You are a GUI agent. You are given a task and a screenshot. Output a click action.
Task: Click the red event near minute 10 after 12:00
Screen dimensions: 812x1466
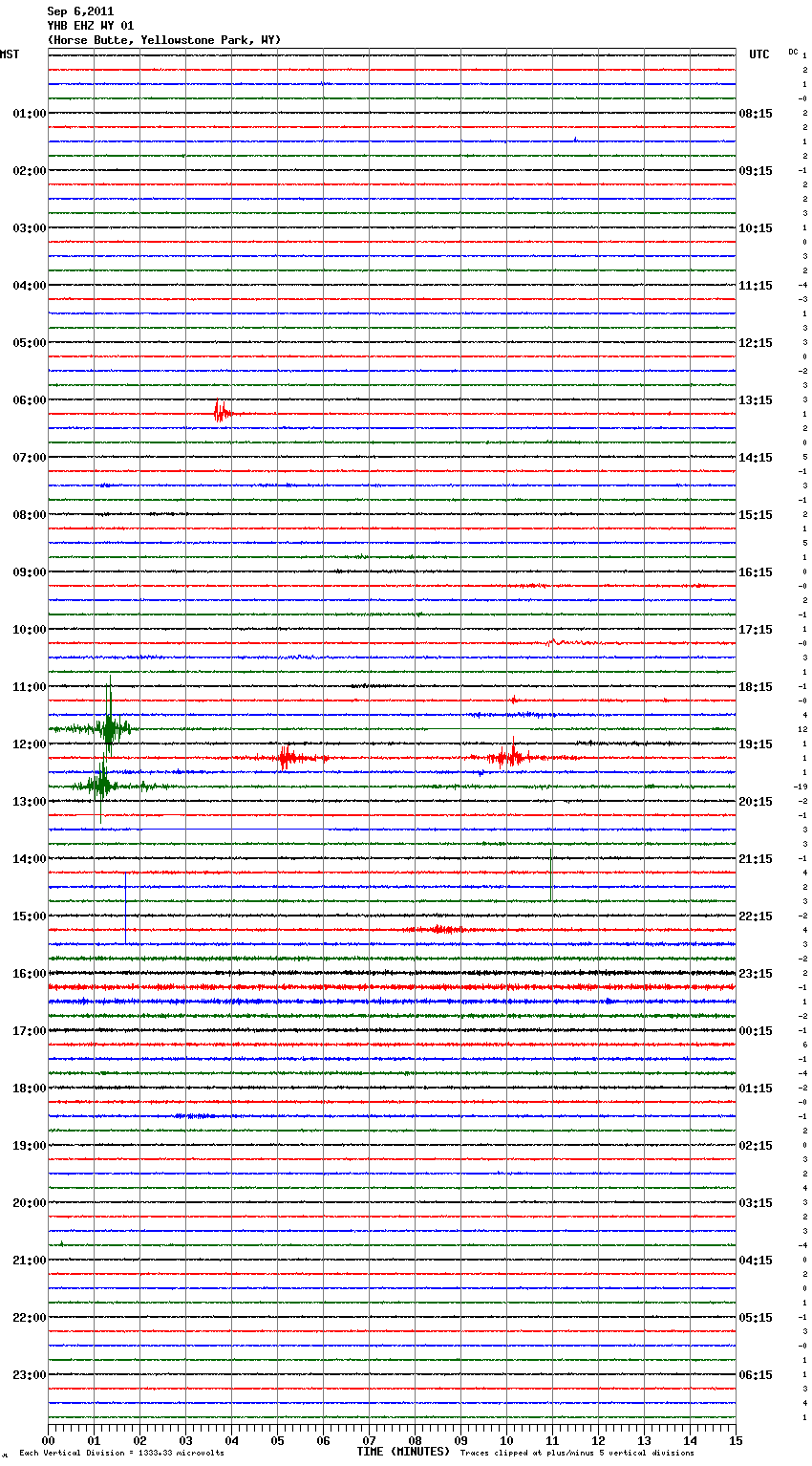[510, 757]
